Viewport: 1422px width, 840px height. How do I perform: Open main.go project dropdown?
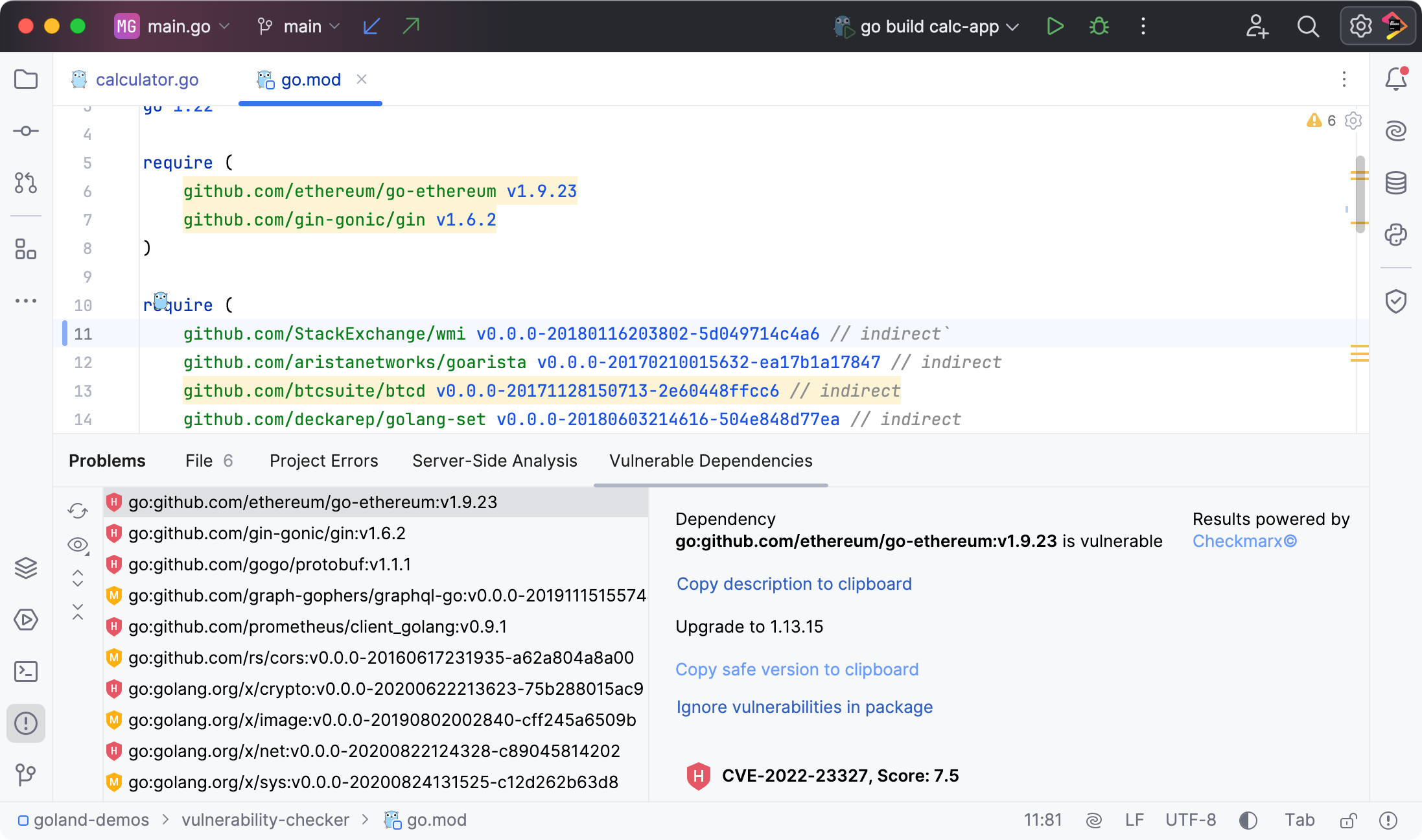(x=172, y=27)
